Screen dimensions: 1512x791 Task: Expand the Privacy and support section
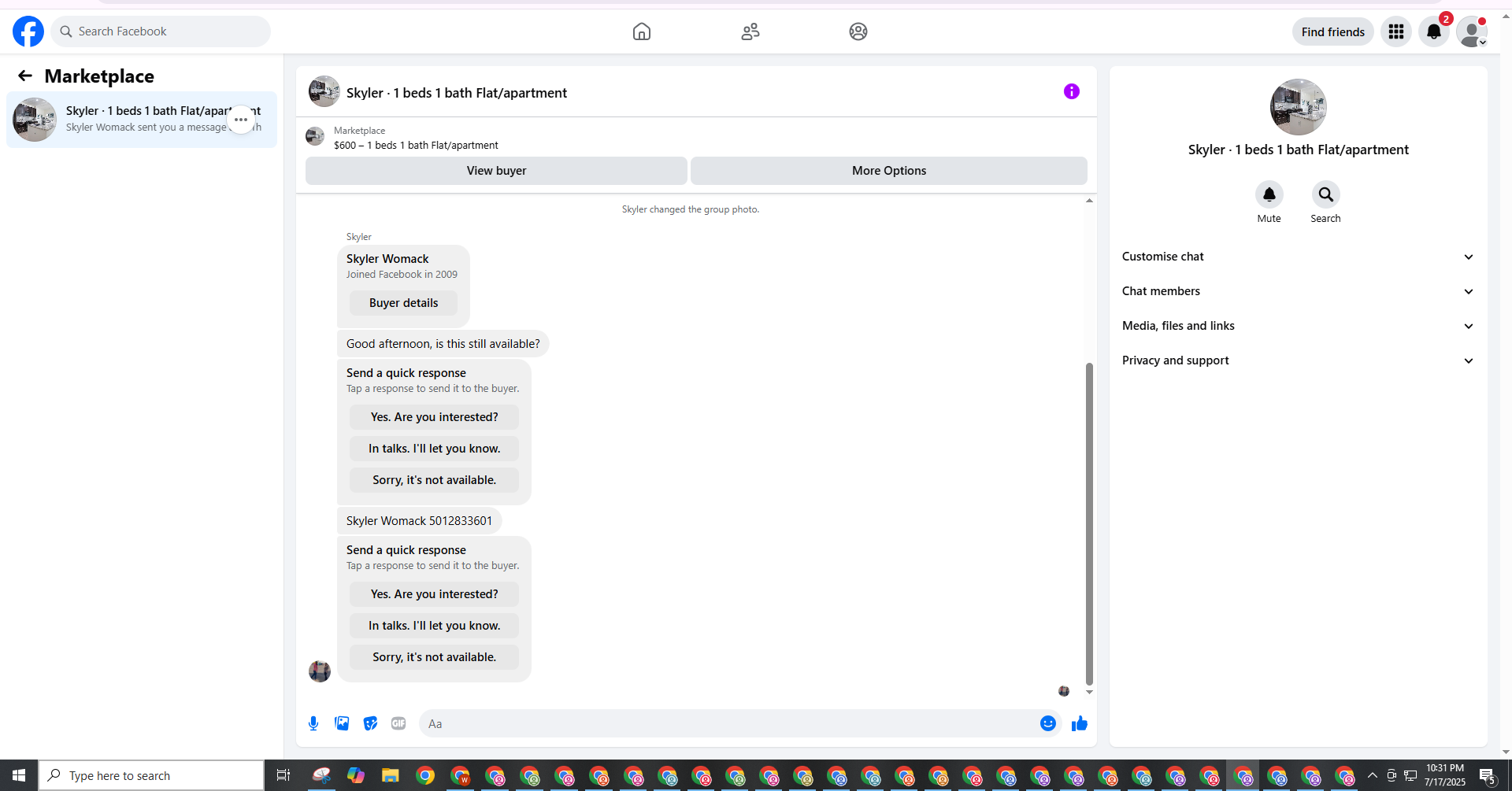(1299, 360)
